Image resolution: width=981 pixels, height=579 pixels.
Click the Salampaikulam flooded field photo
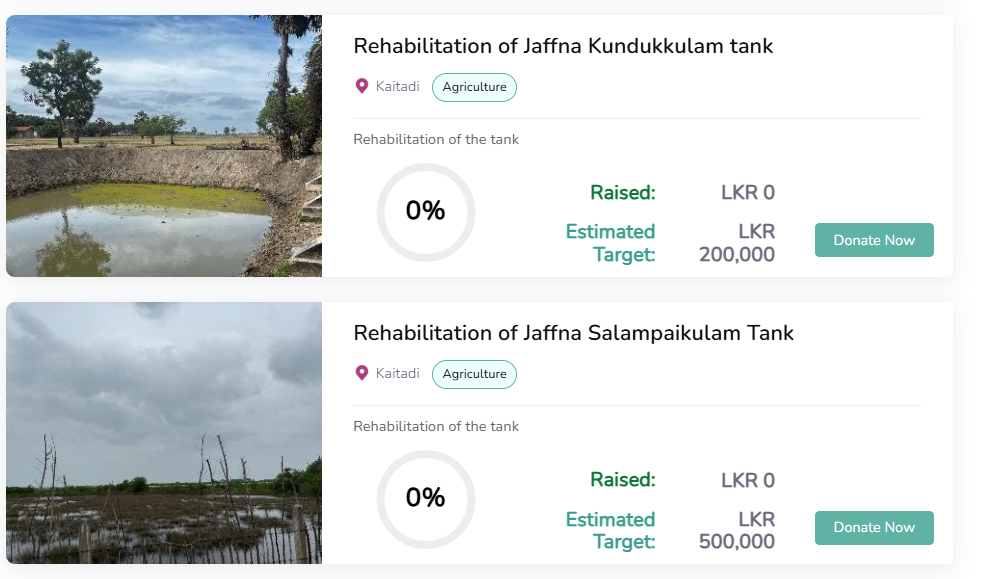point(164,433)
